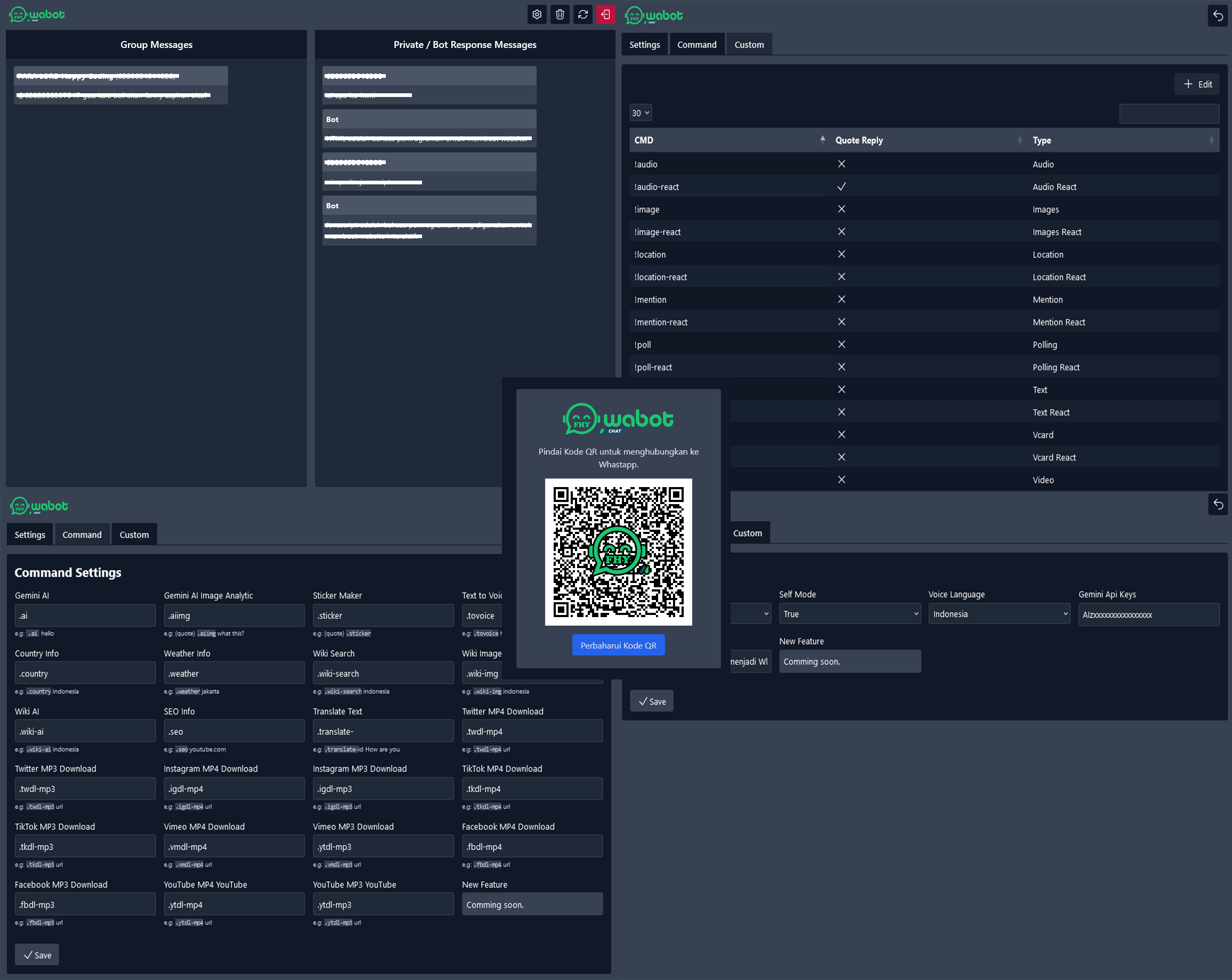
Task: Sort table by Quote Reply column
Action: coord(929,140)
